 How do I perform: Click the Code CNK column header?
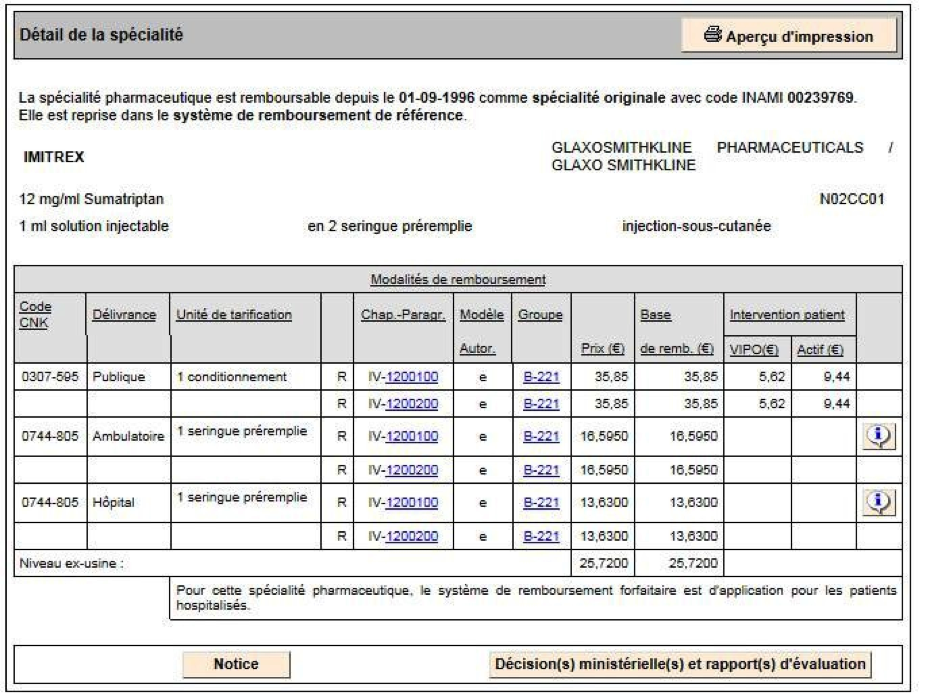[x=35, y=315]
